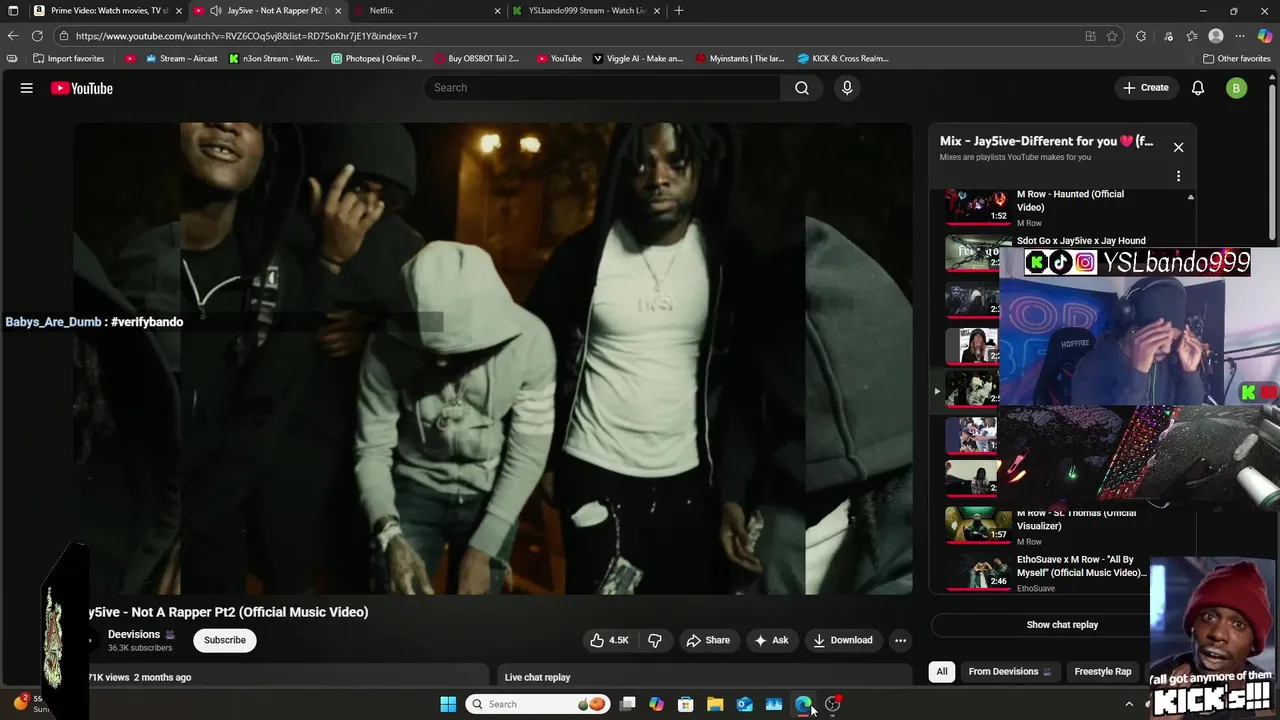Show hidden system tray icons chevron
The image size is (1280, 720).
coord(1129,704)
